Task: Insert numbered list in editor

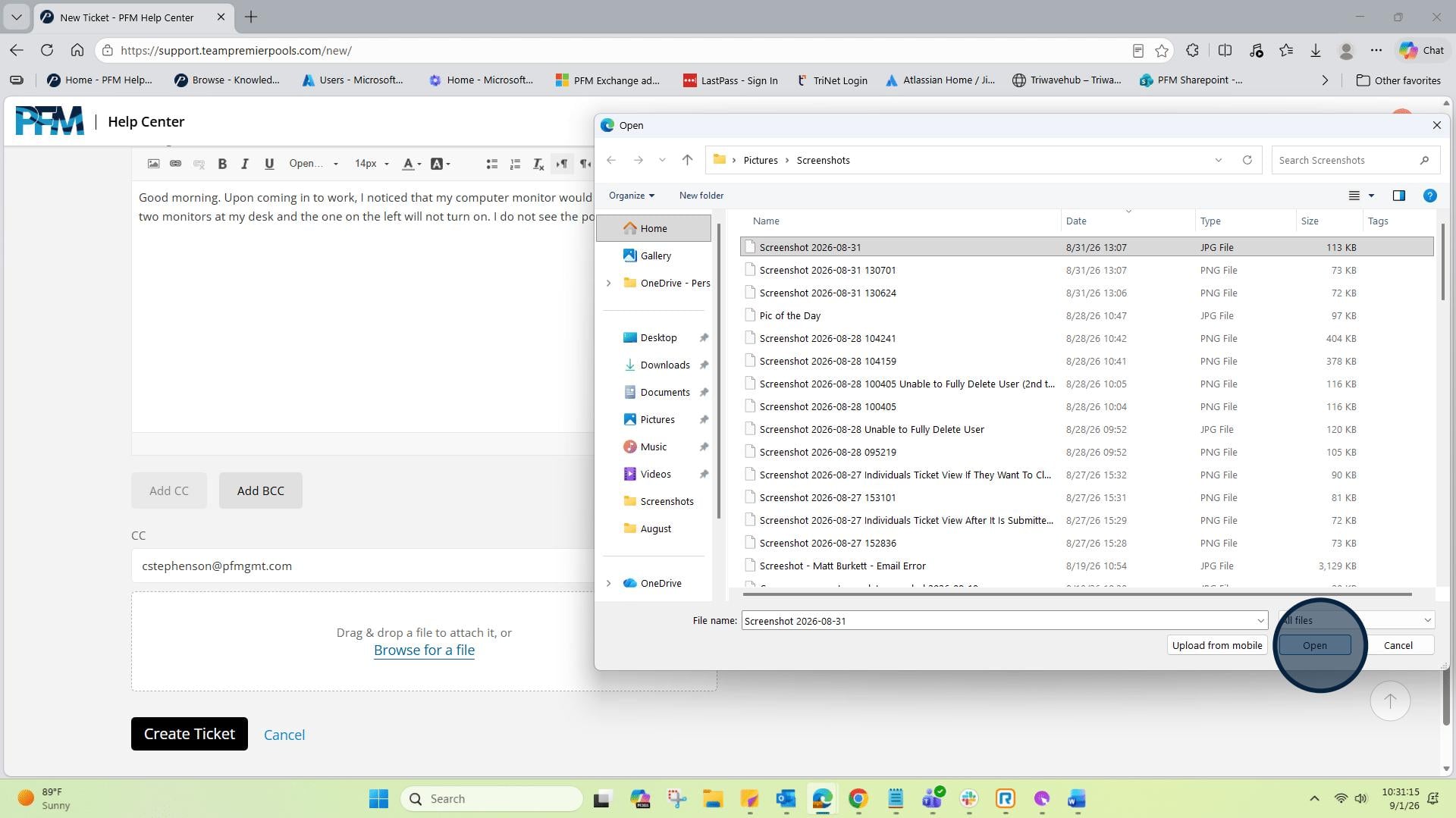Action: coord(515,163)
